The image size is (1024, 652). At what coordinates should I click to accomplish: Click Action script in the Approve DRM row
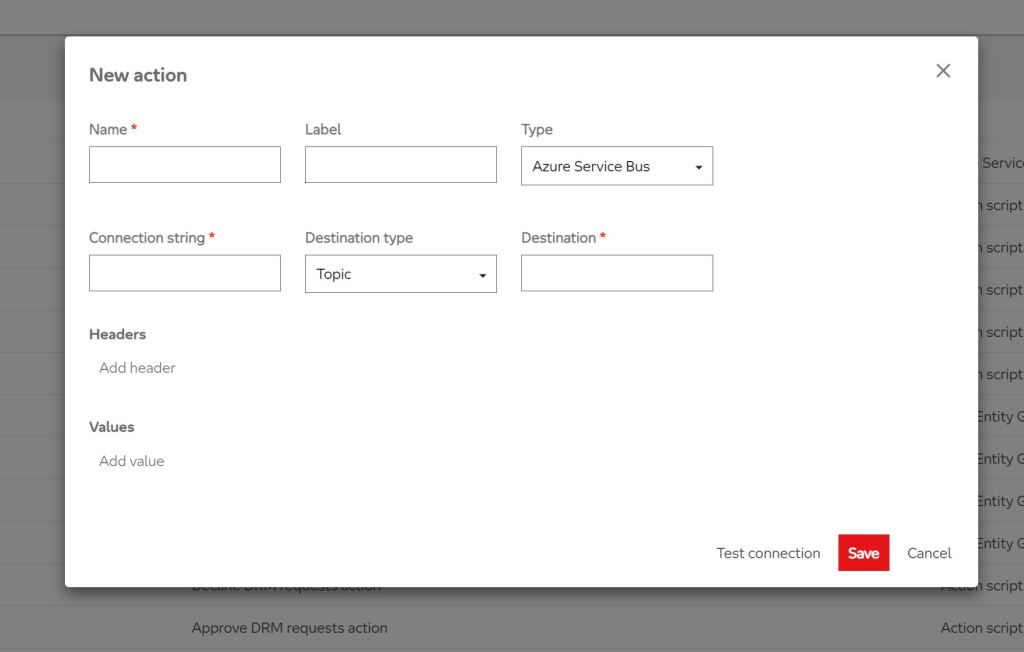980,628
